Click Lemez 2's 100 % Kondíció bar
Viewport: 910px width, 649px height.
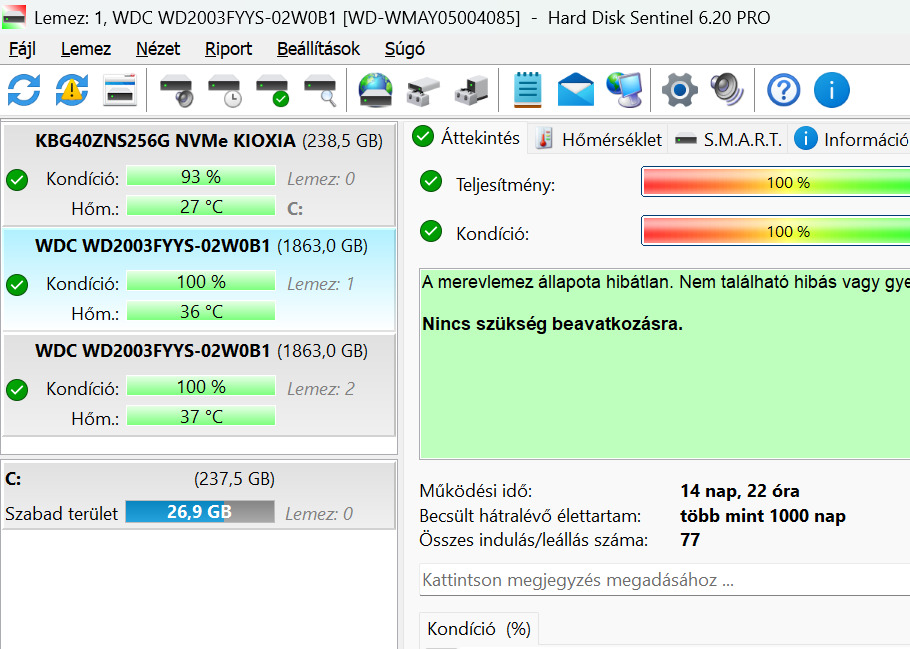point(201,387)
